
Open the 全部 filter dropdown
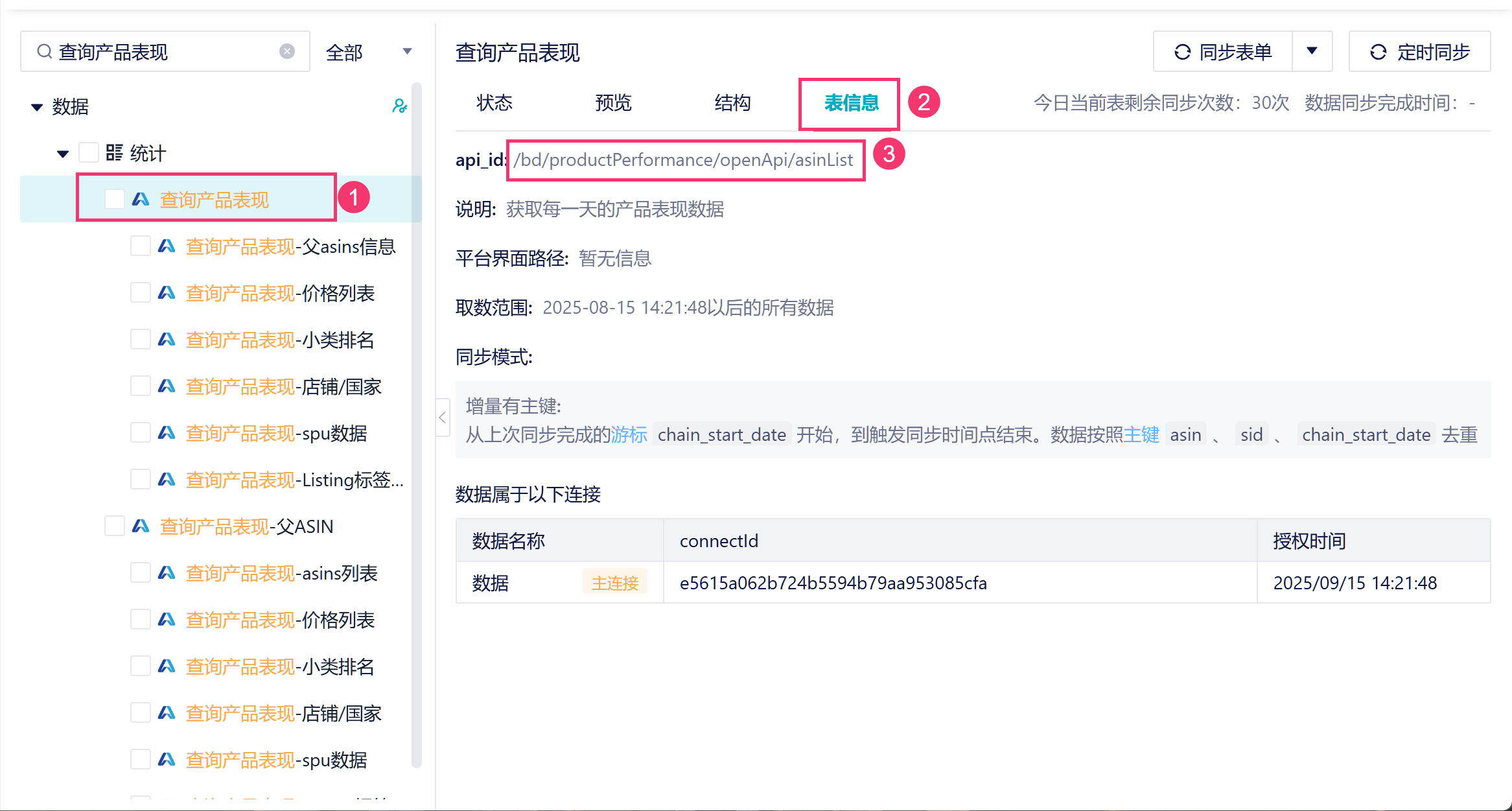coord(368,52)
